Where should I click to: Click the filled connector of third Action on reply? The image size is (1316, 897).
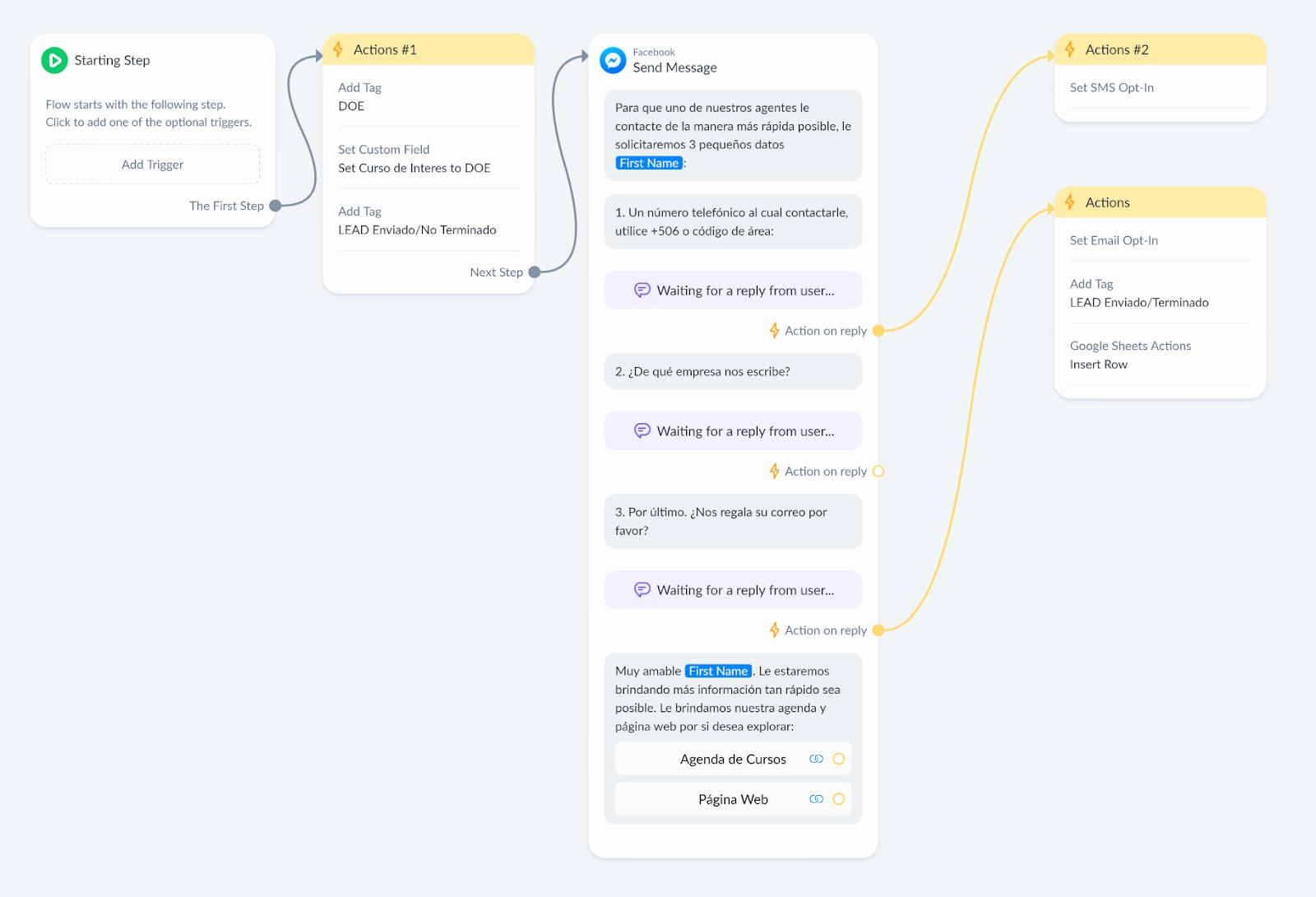[x=878, y=630]
